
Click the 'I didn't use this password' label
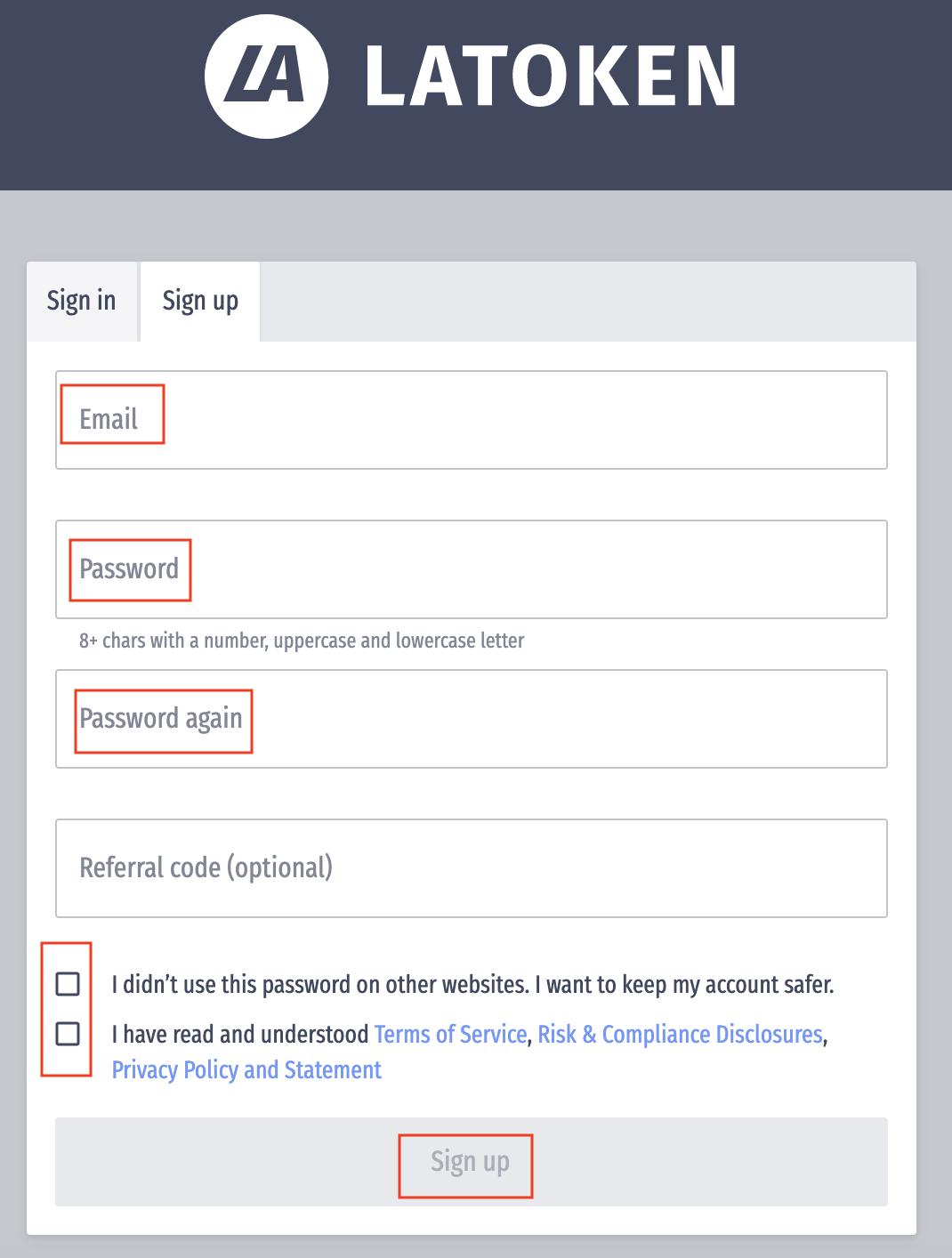(x=472, y=985)
